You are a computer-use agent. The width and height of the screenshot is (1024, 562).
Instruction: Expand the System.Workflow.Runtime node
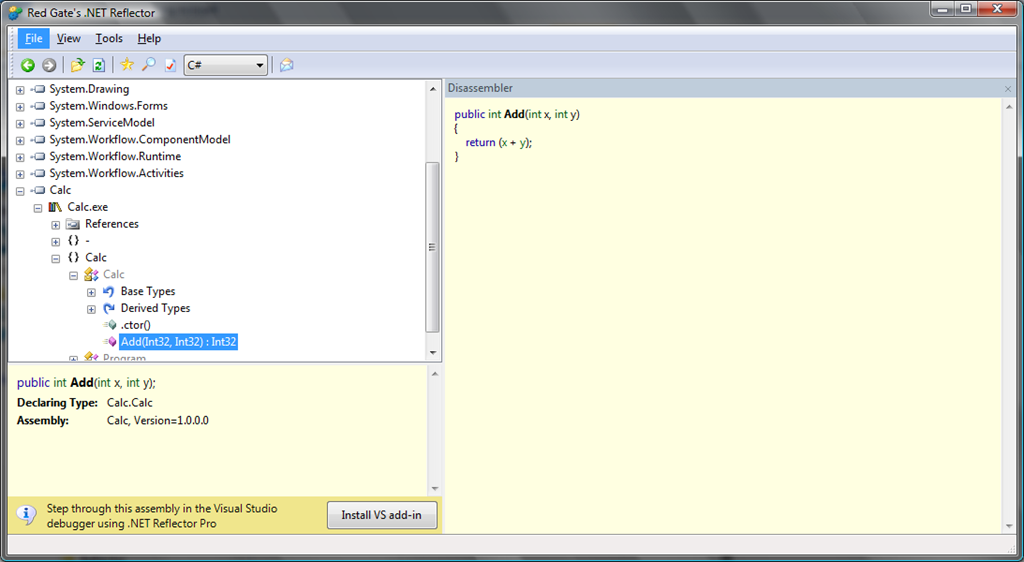pos(20,157)
